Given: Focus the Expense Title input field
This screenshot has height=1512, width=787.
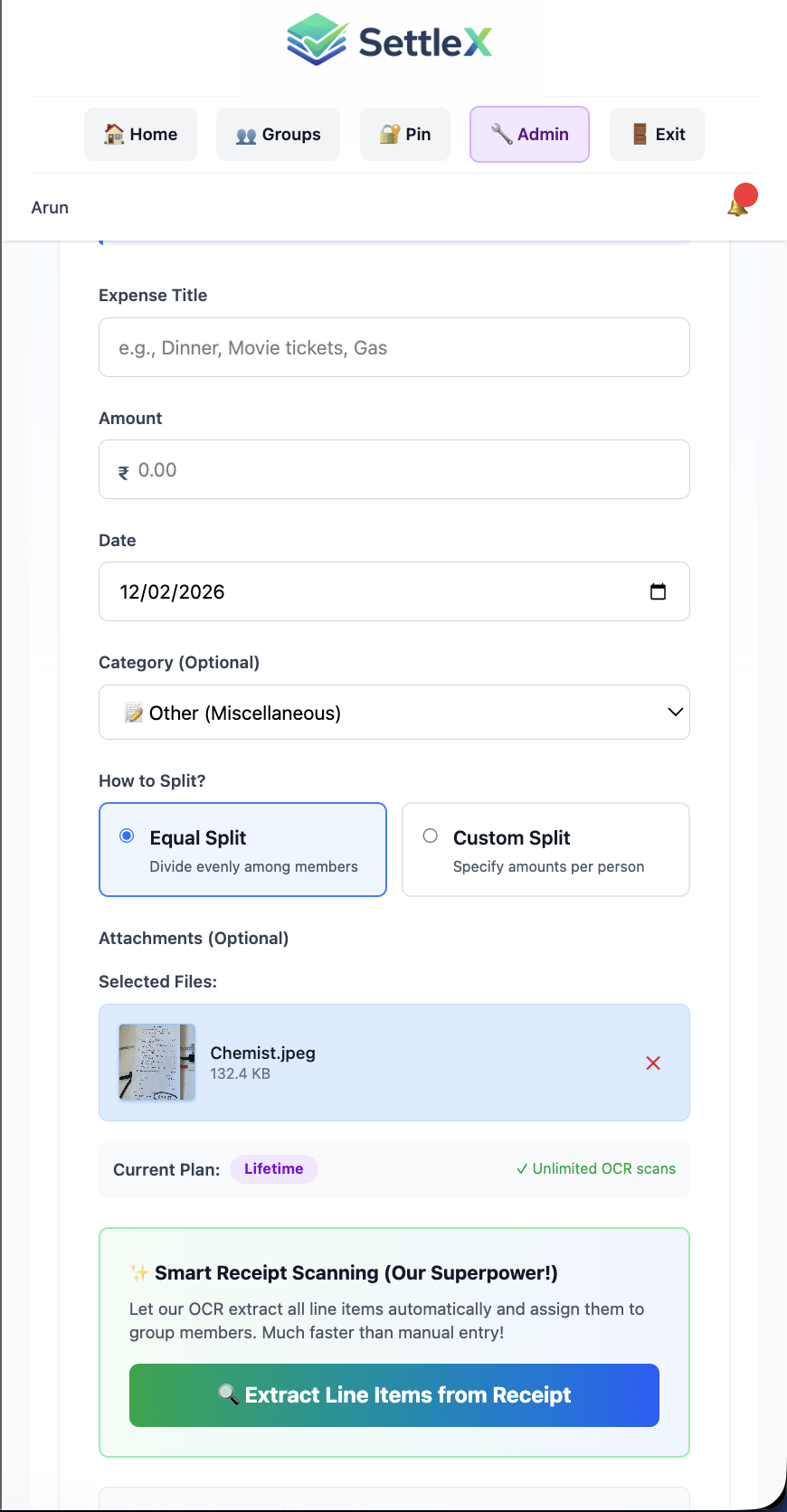Looking at the screenshot, I should coord(394,347).
